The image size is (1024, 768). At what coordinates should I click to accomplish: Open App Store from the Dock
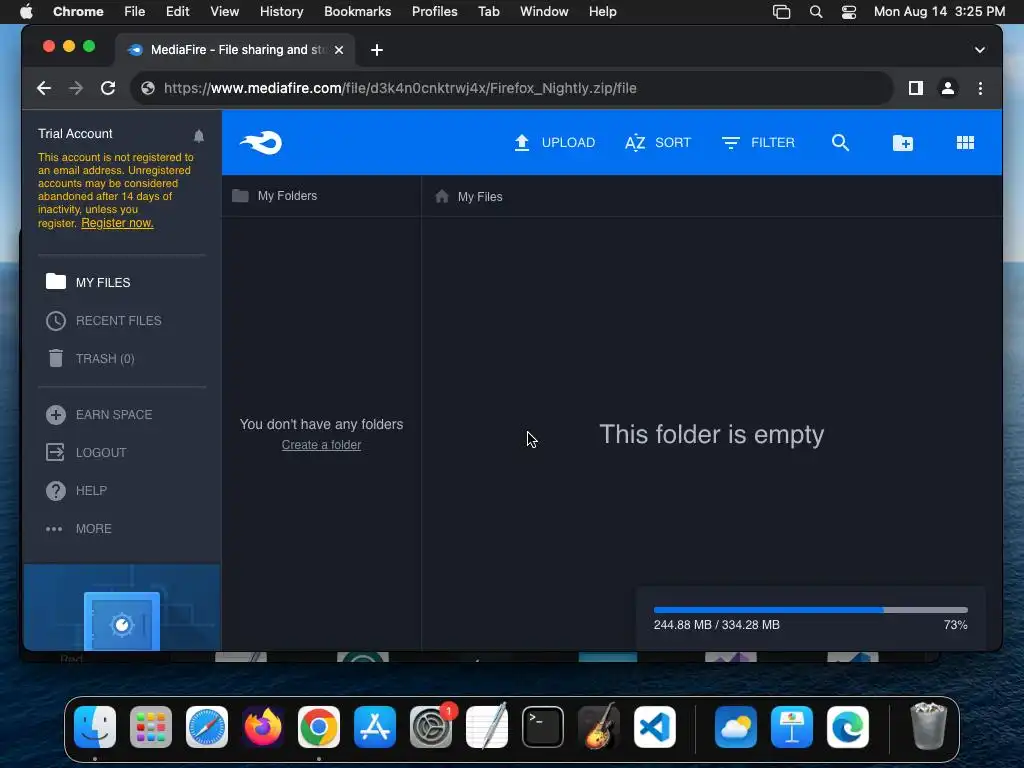tap(375, 727)
